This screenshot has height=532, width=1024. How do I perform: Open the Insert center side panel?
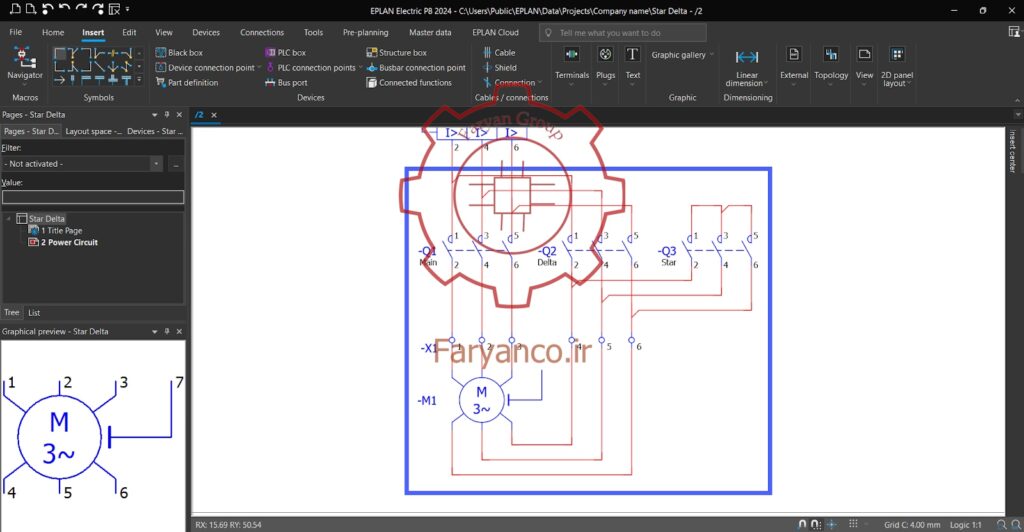pos(1013,151)
